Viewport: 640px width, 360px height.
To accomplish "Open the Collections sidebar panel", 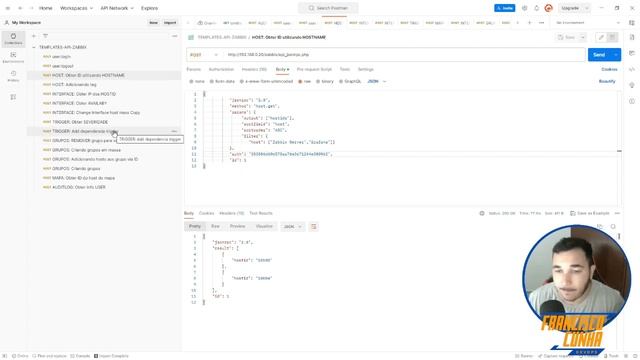I will pyautogui.click(x=13, y=39).
